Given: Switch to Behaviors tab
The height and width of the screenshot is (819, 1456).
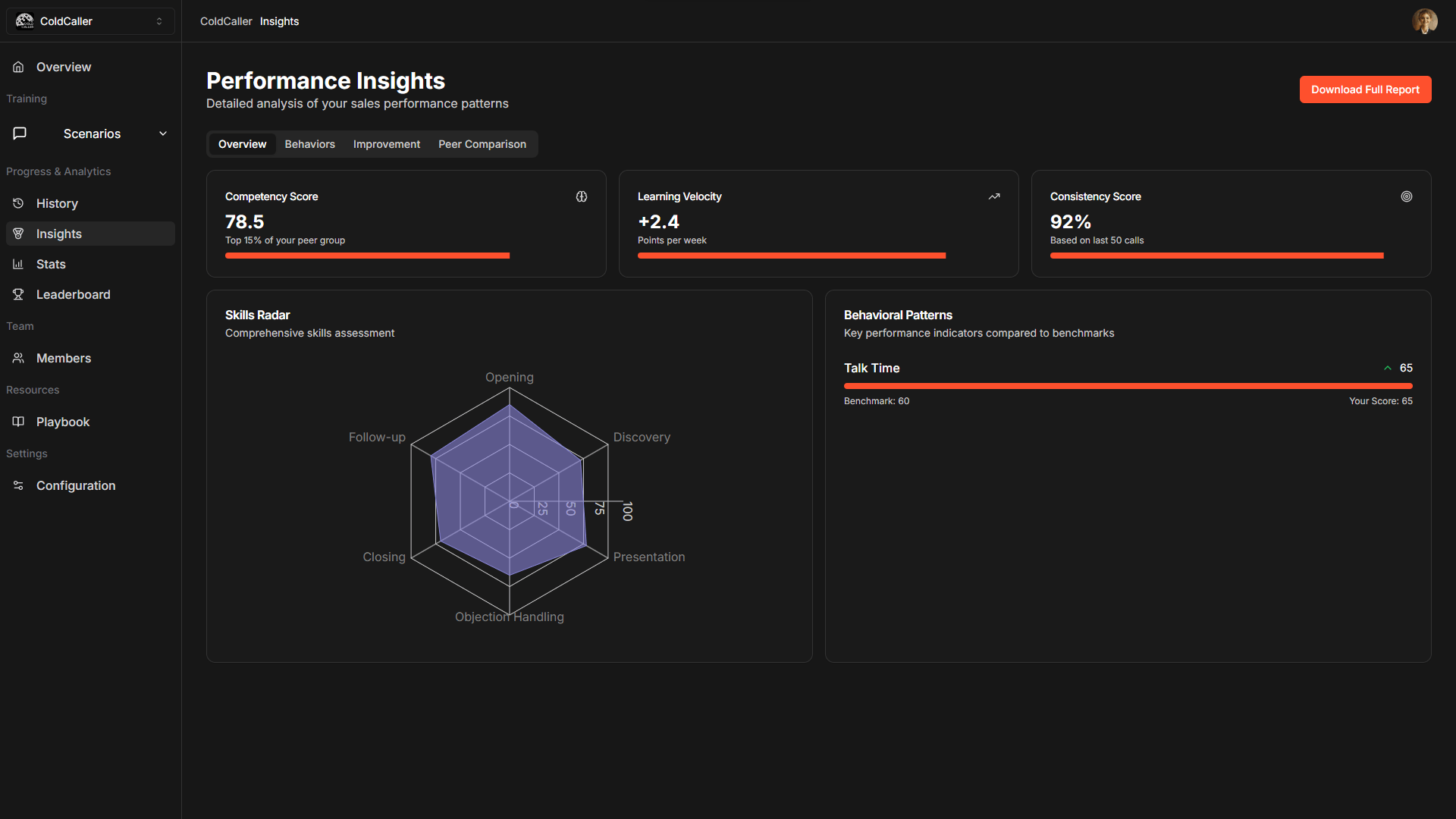Looking at the screenshot, I should pyautogui.click(x=310, y=143).
